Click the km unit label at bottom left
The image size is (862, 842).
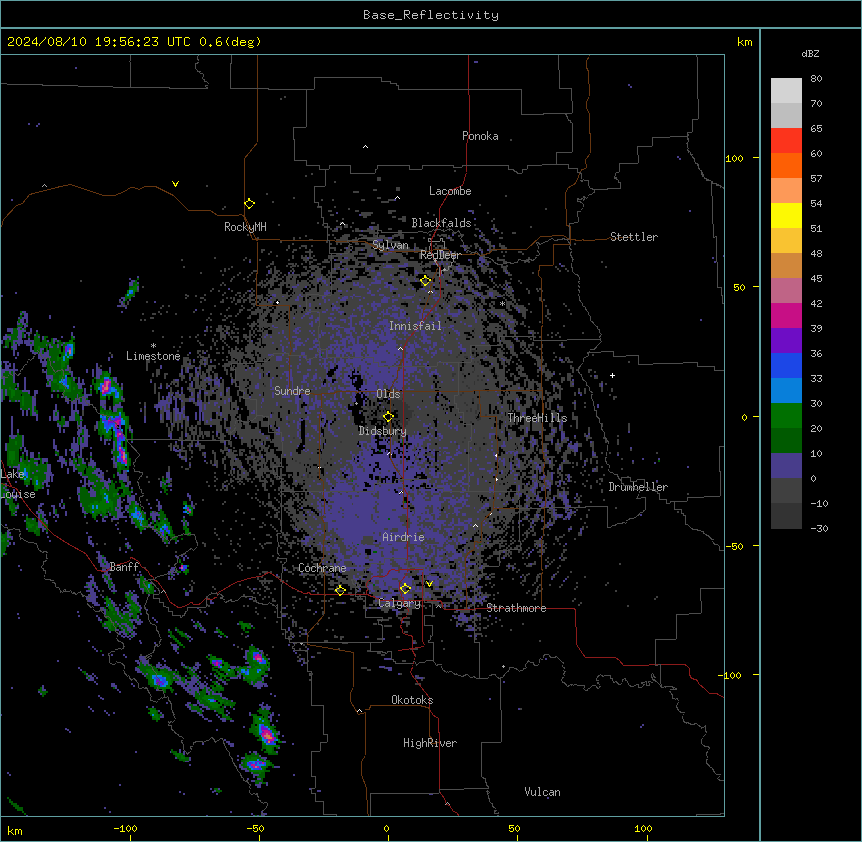coord(15,830)
